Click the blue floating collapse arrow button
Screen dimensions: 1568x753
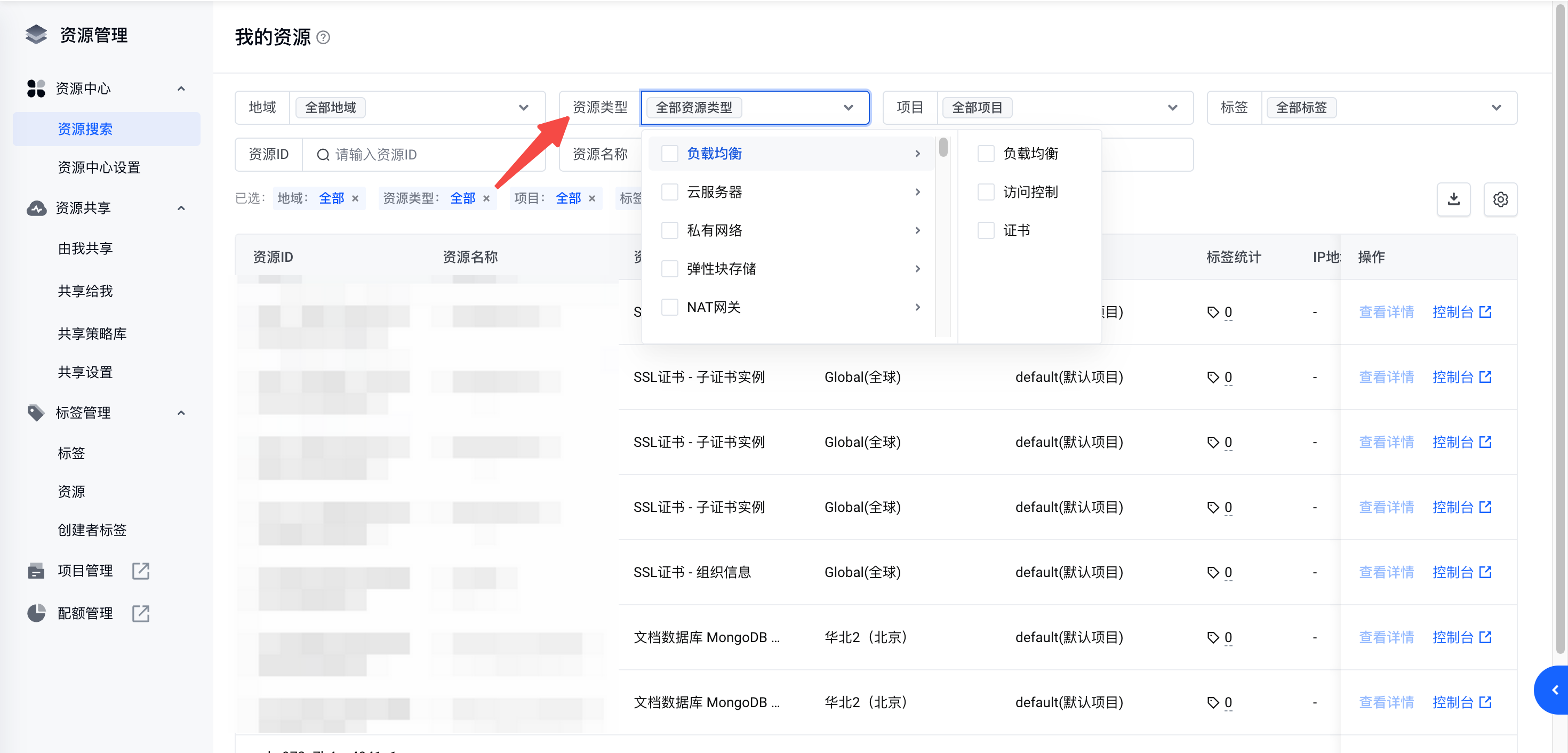coord(1555,690)
